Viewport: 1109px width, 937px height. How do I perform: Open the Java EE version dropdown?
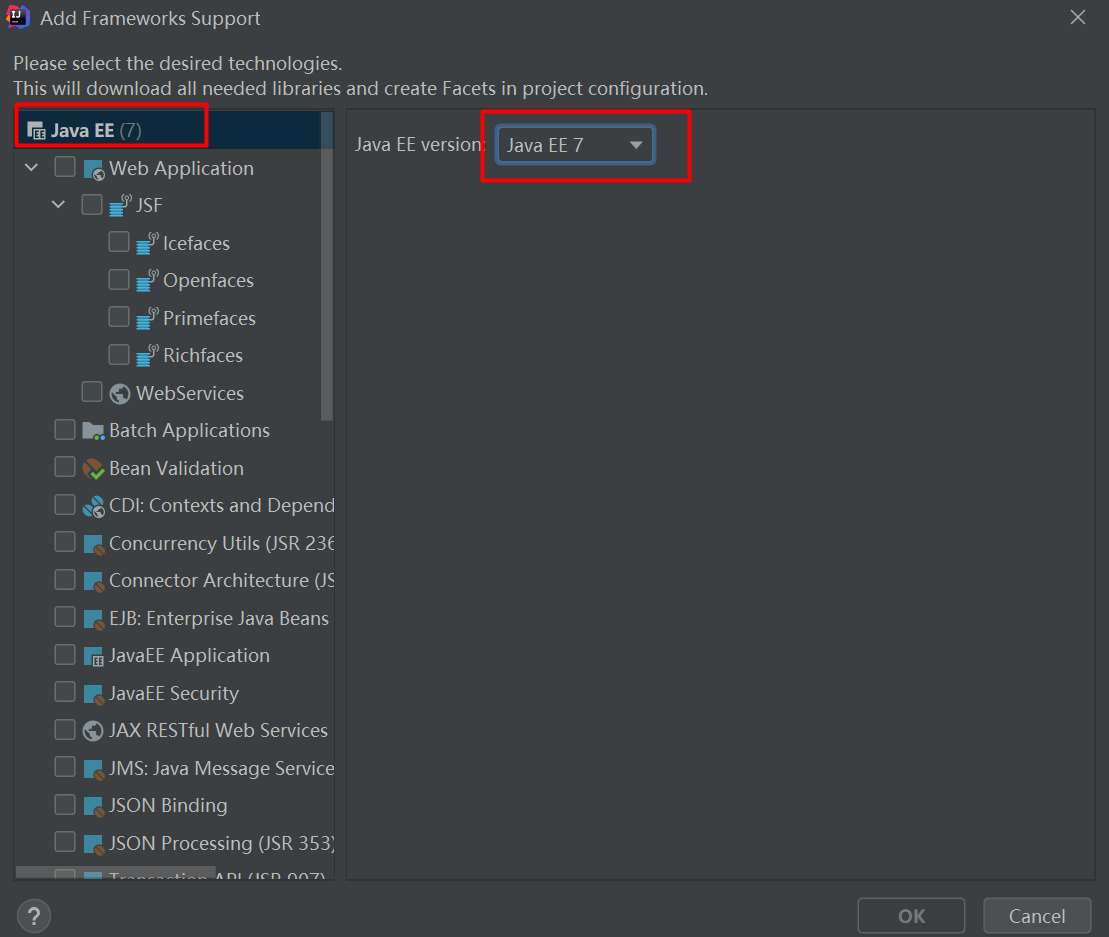[x=575, y=145]
